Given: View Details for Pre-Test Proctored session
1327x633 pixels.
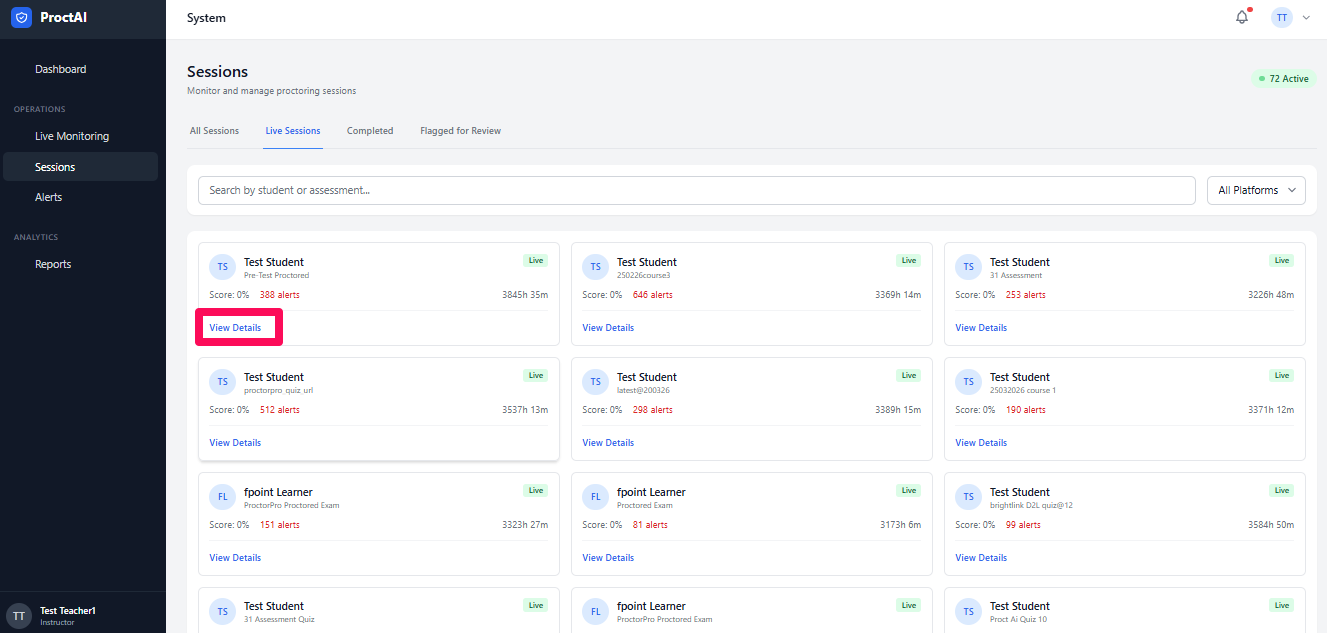Looking at the screenshot, I should [235, 328].
